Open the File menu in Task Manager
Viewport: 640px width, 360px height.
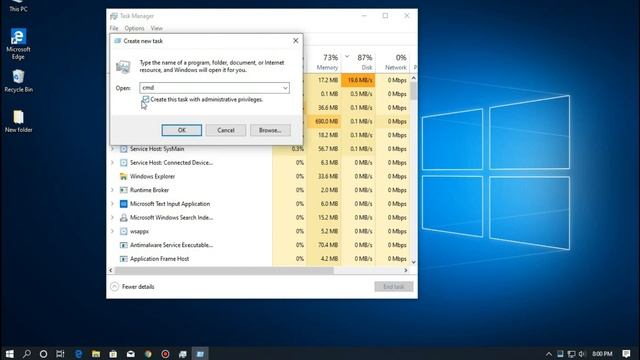coord(114,28)
